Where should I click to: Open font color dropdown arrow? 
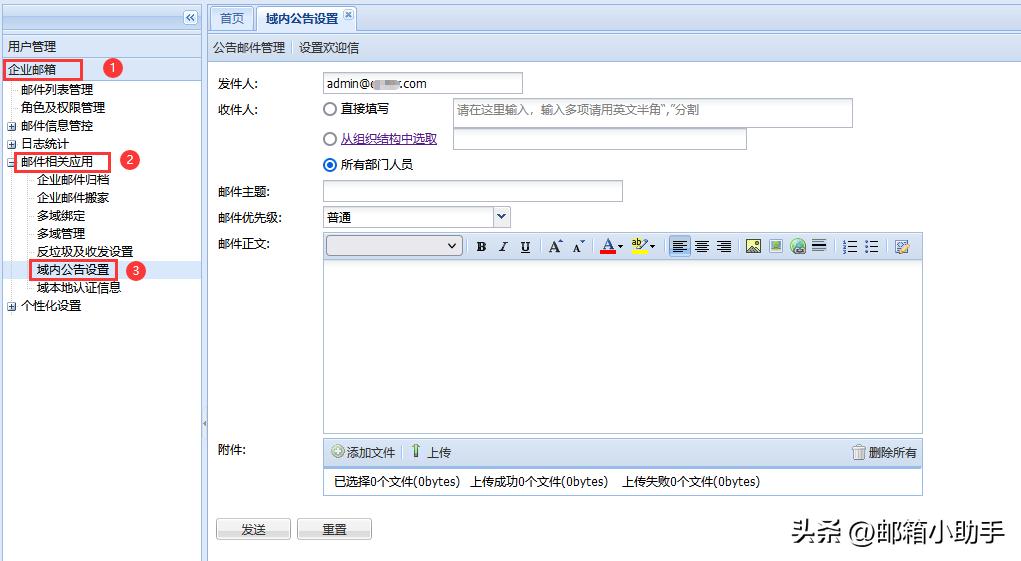point(621,247)
